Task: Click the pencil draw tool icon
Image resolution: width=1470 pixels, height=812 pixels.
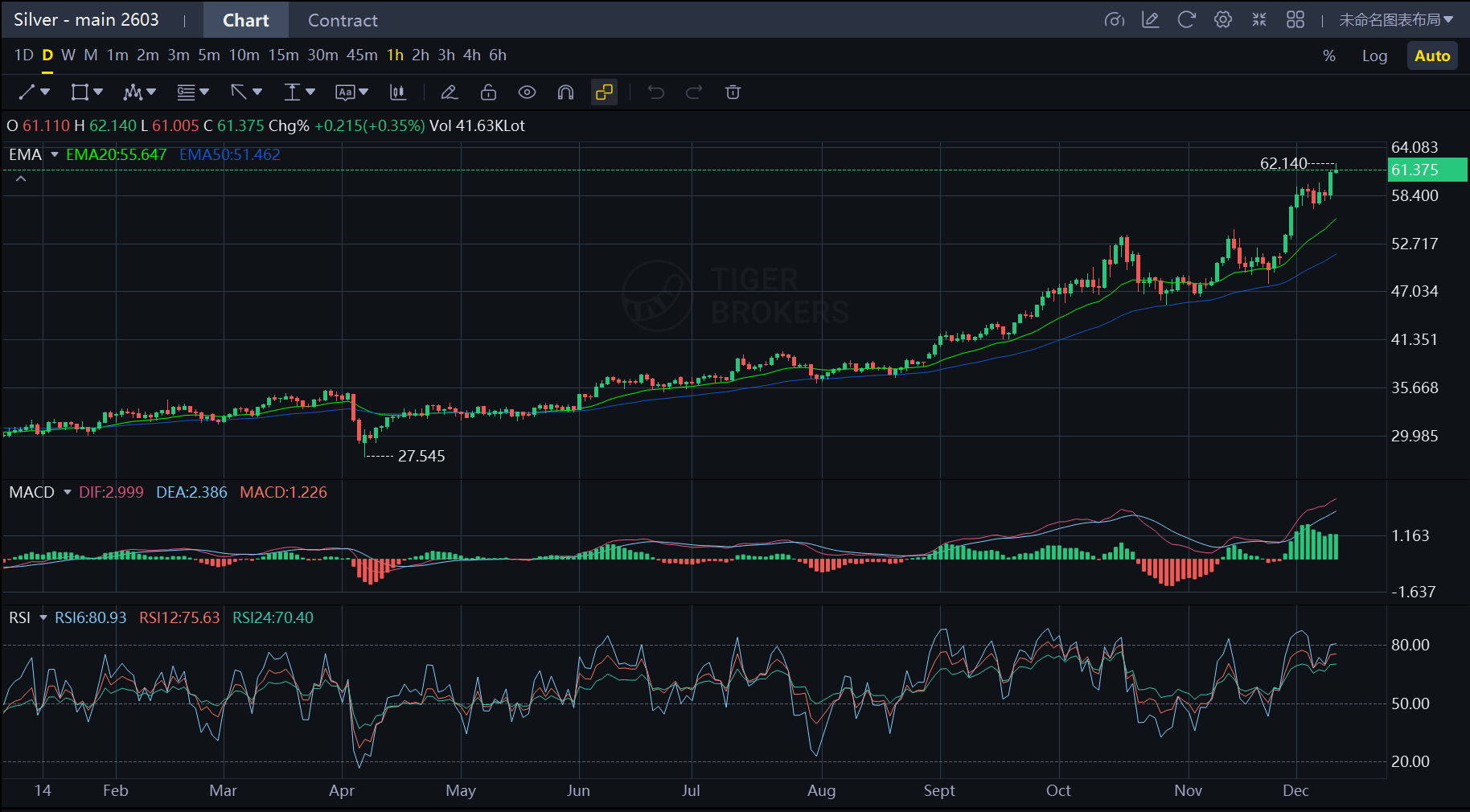Action: coord(450,92)
